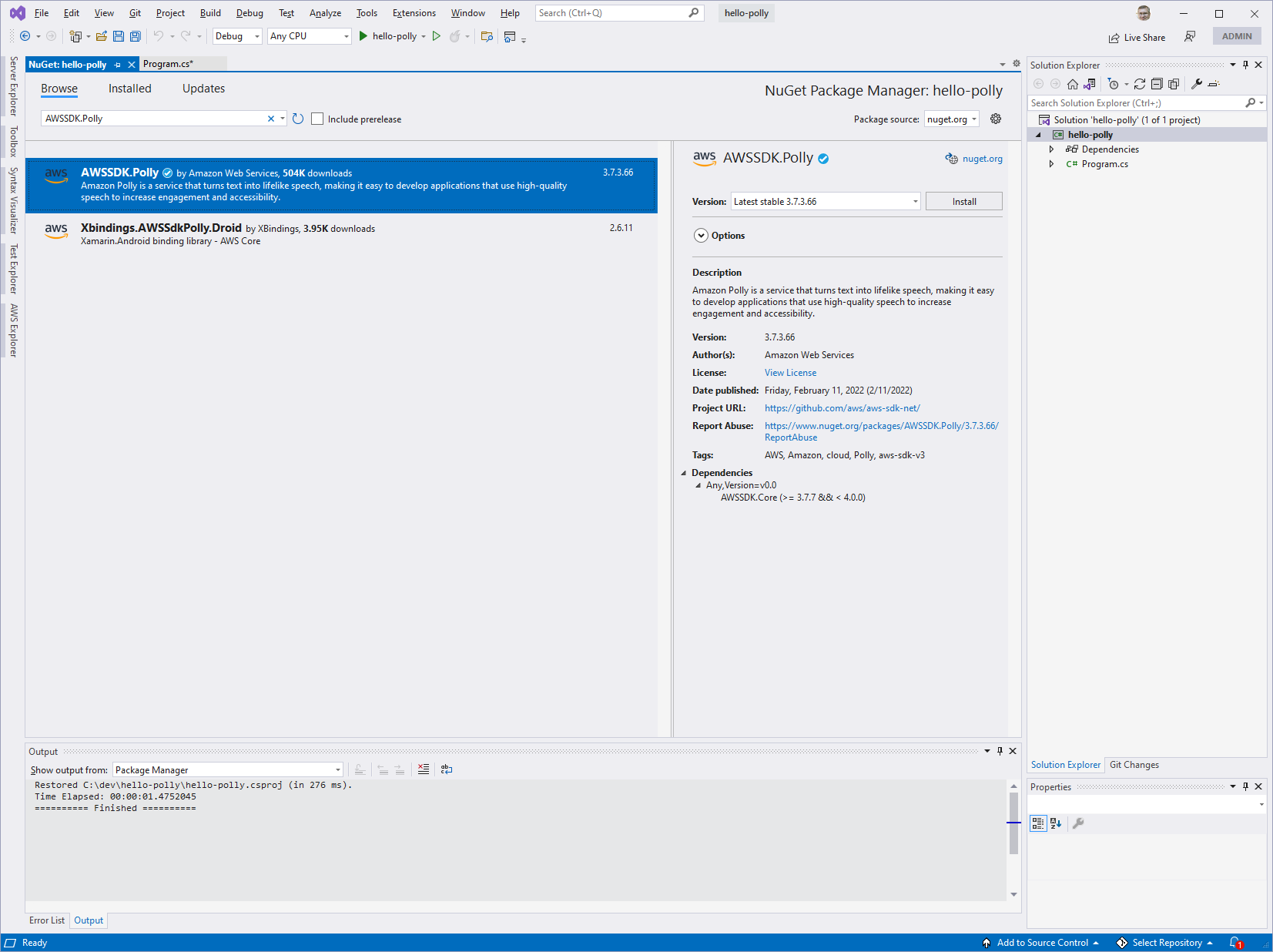Image resolution: width=1273 pixels, height=952 pixels.
Task: Click the Preview Selected Items icon
Action: coord(1214,84)
